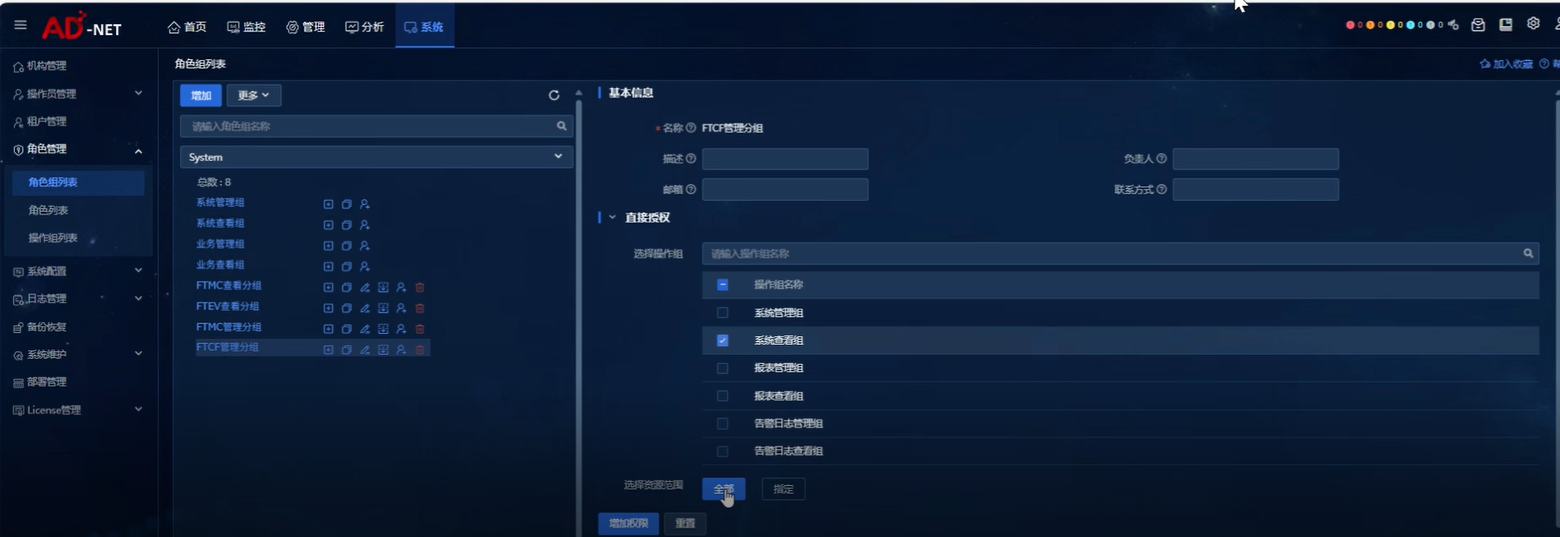Viewport: 1560px width, 537px height.
Task: Click the search icon in the 选择操作组 field
Action: click(x=1528, y=254)
